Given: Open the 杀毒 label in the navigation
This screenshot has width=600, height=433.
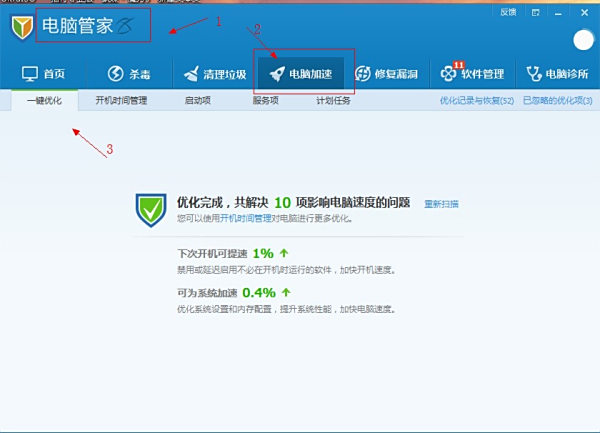Looking at the screenshot, I should tap(140, 74).
